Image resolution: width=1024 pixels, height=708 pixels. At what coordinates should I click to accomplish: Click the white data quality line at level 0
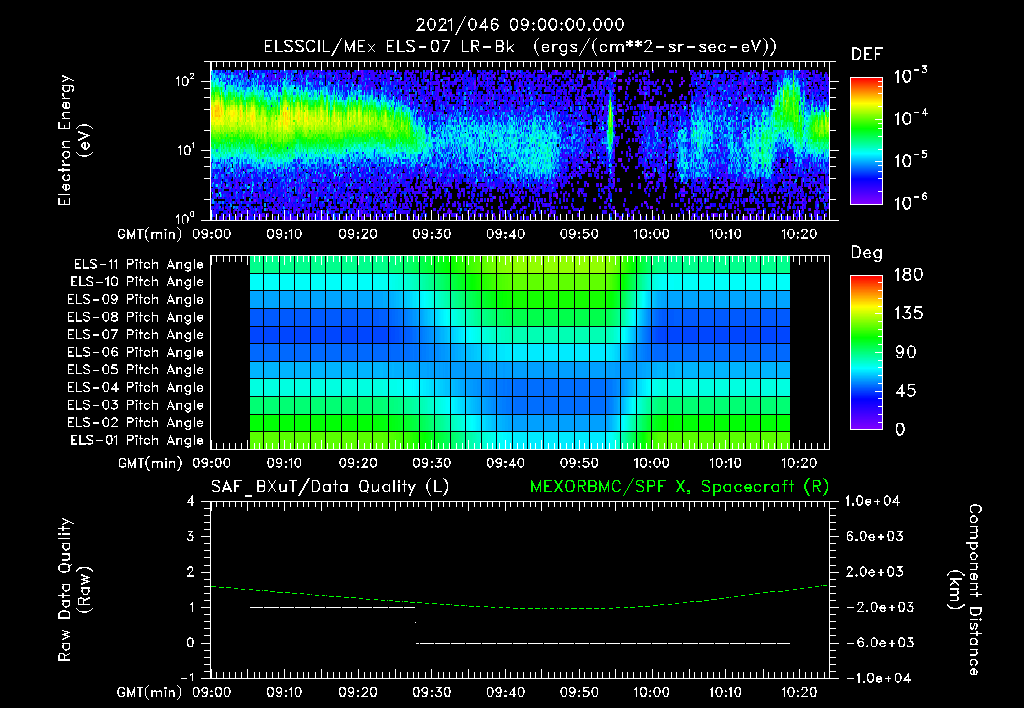tap(603, 643)
